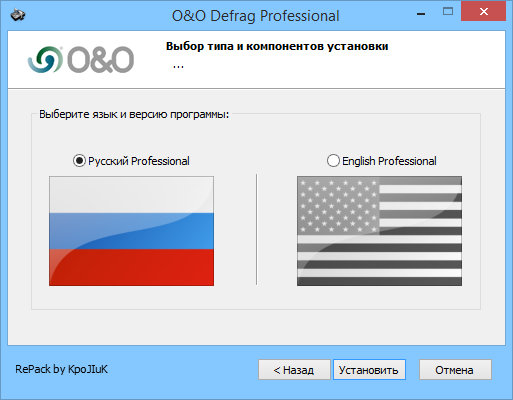
Task: Close the O&O Defrag Professional window
Action: pos(483,12)
